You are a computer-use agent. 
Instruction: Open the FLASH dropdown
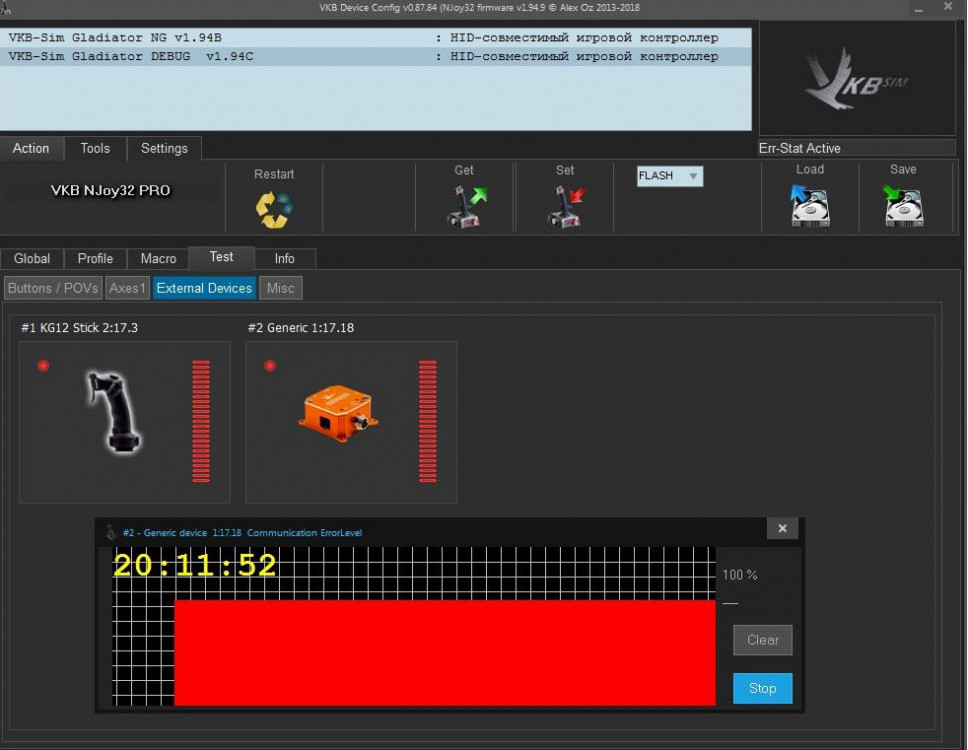pos(669,176)
